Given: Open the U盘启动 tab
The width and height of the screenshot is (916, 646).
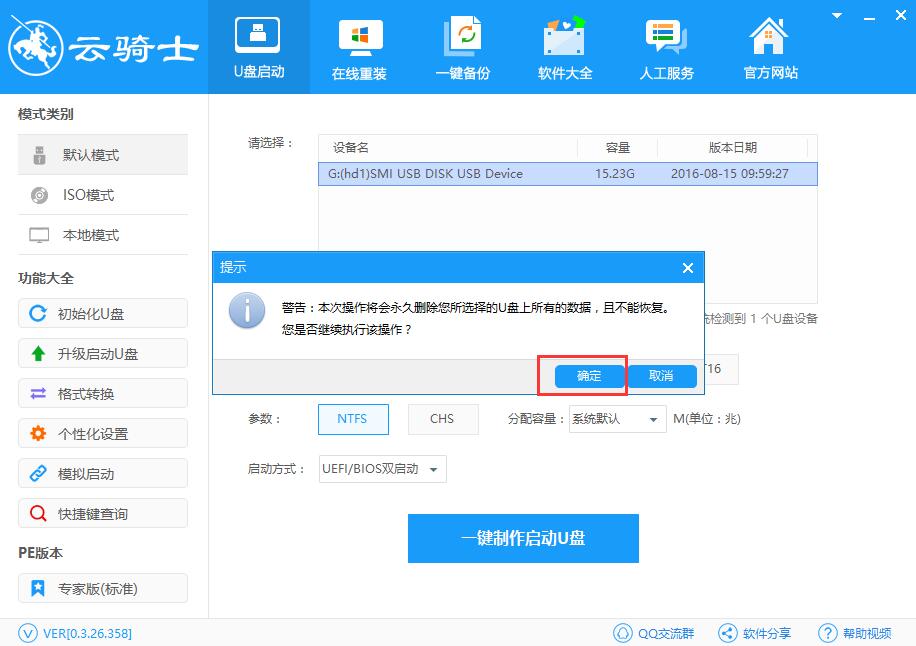Looking at the screenshot, I should (259, 47).
